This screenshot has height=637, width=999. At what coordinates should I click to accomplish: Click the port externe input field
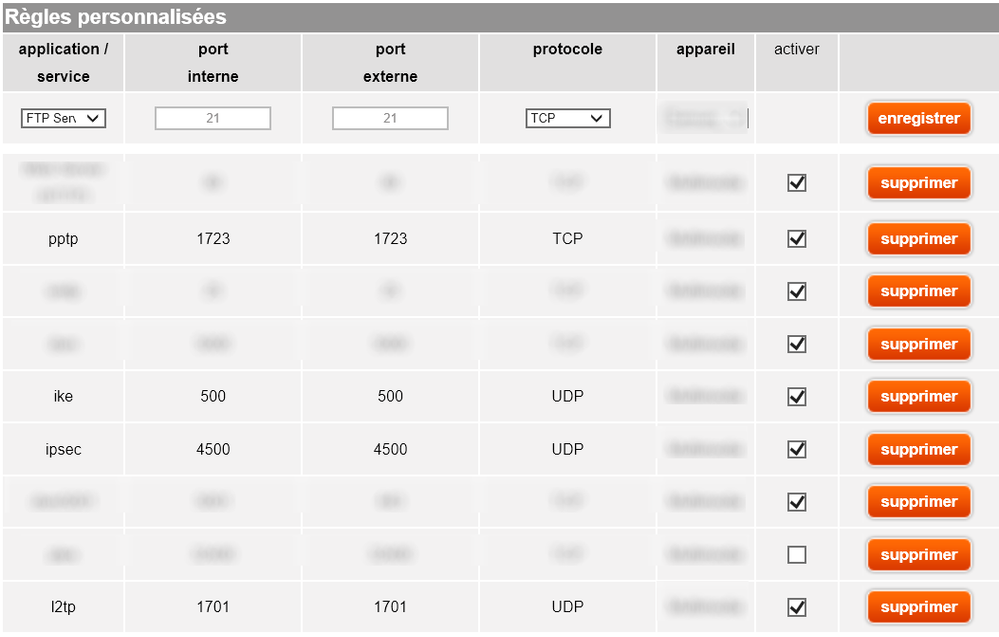[390, 119]
